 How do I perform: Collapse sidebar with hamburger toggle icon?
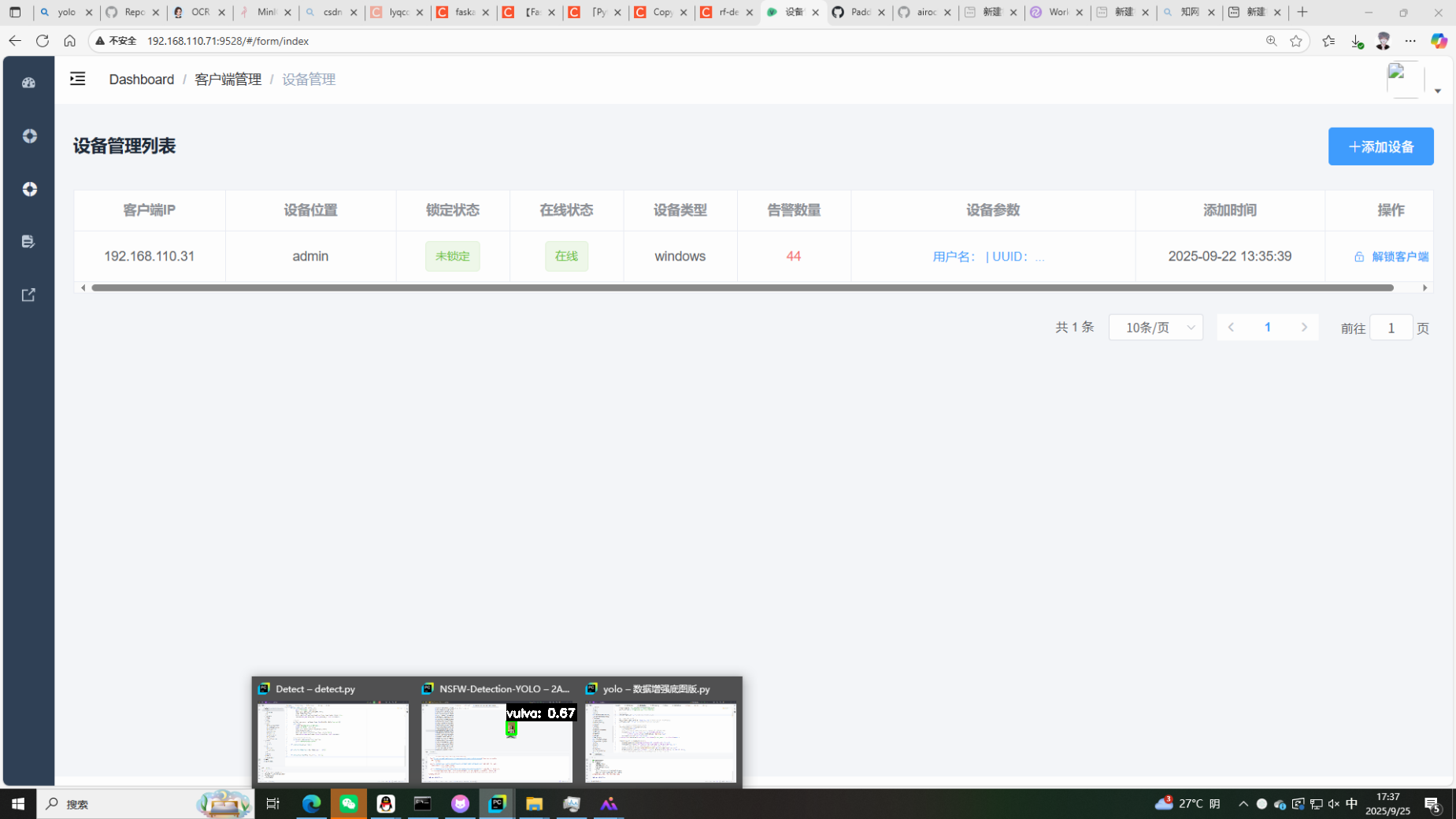pos(77,79)
